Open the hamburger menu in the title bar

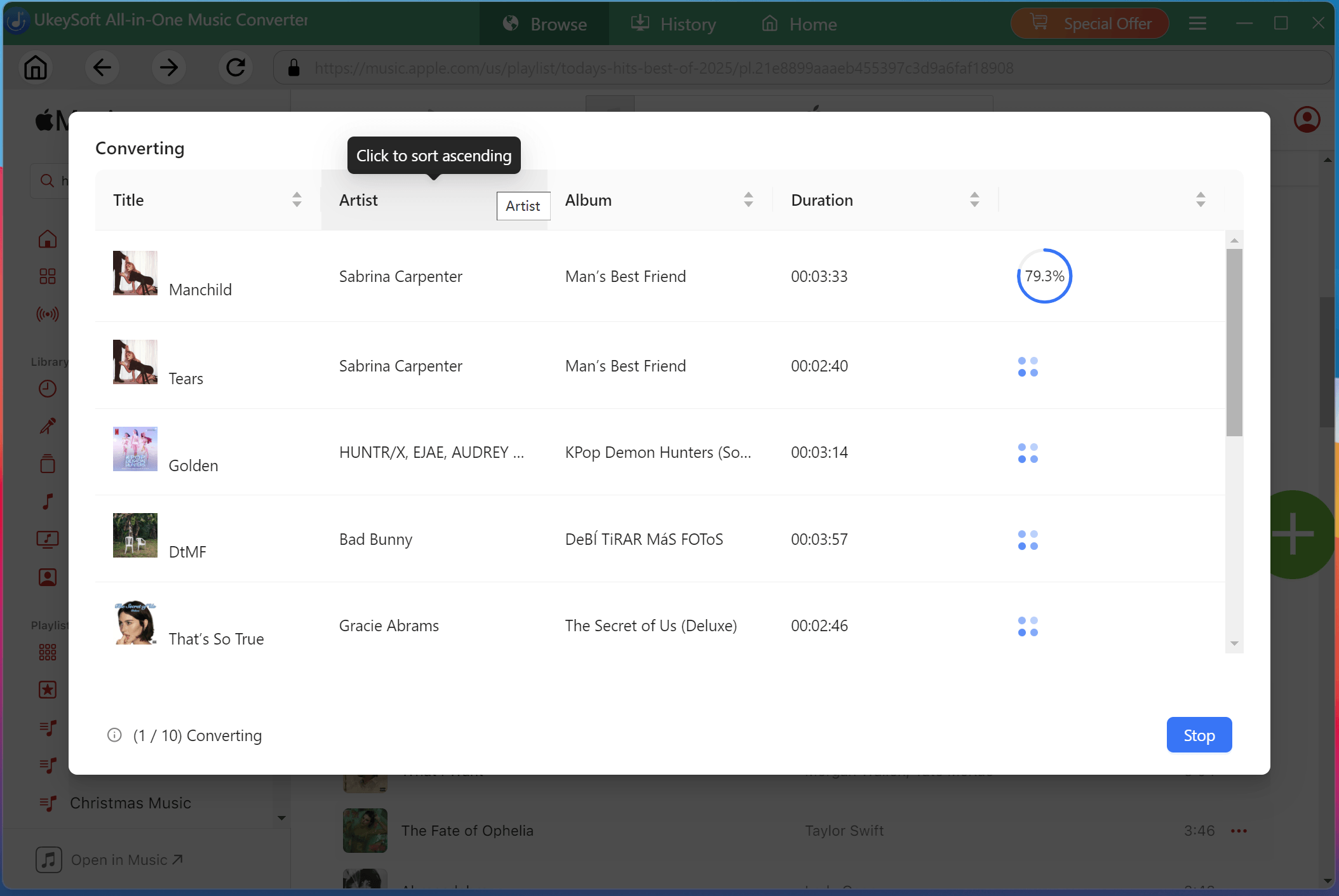click(x=1197, y=23)
